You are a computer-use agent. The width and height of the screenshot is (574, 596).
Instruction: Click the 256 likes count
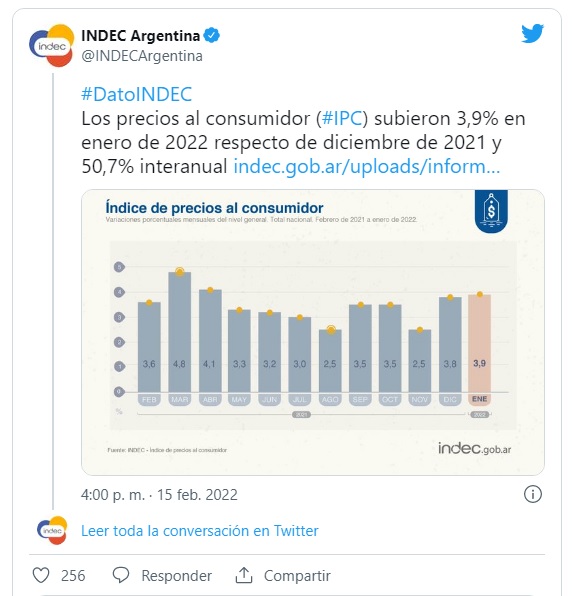click(73, 575)
